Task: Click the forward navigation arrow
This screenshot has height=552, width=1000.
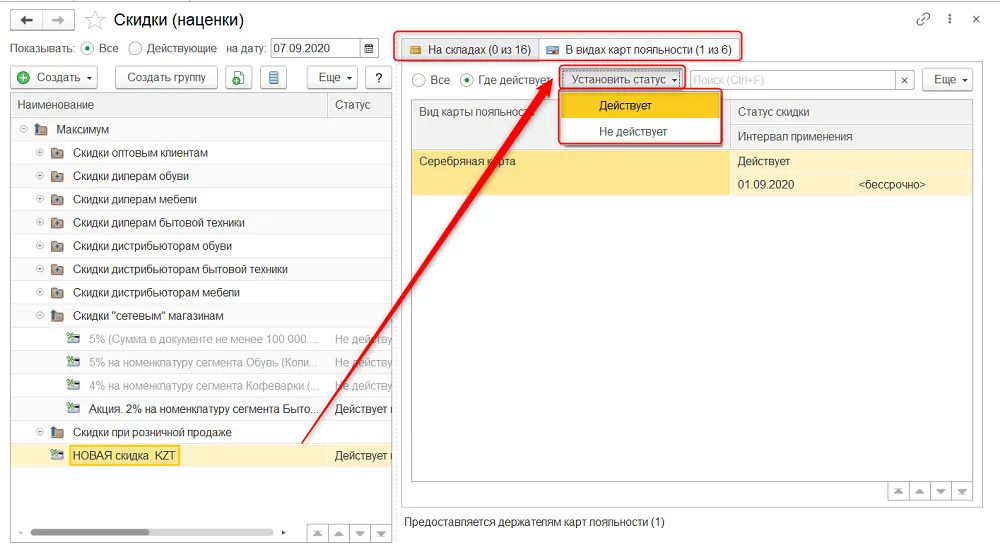Action: coord(58,20)
